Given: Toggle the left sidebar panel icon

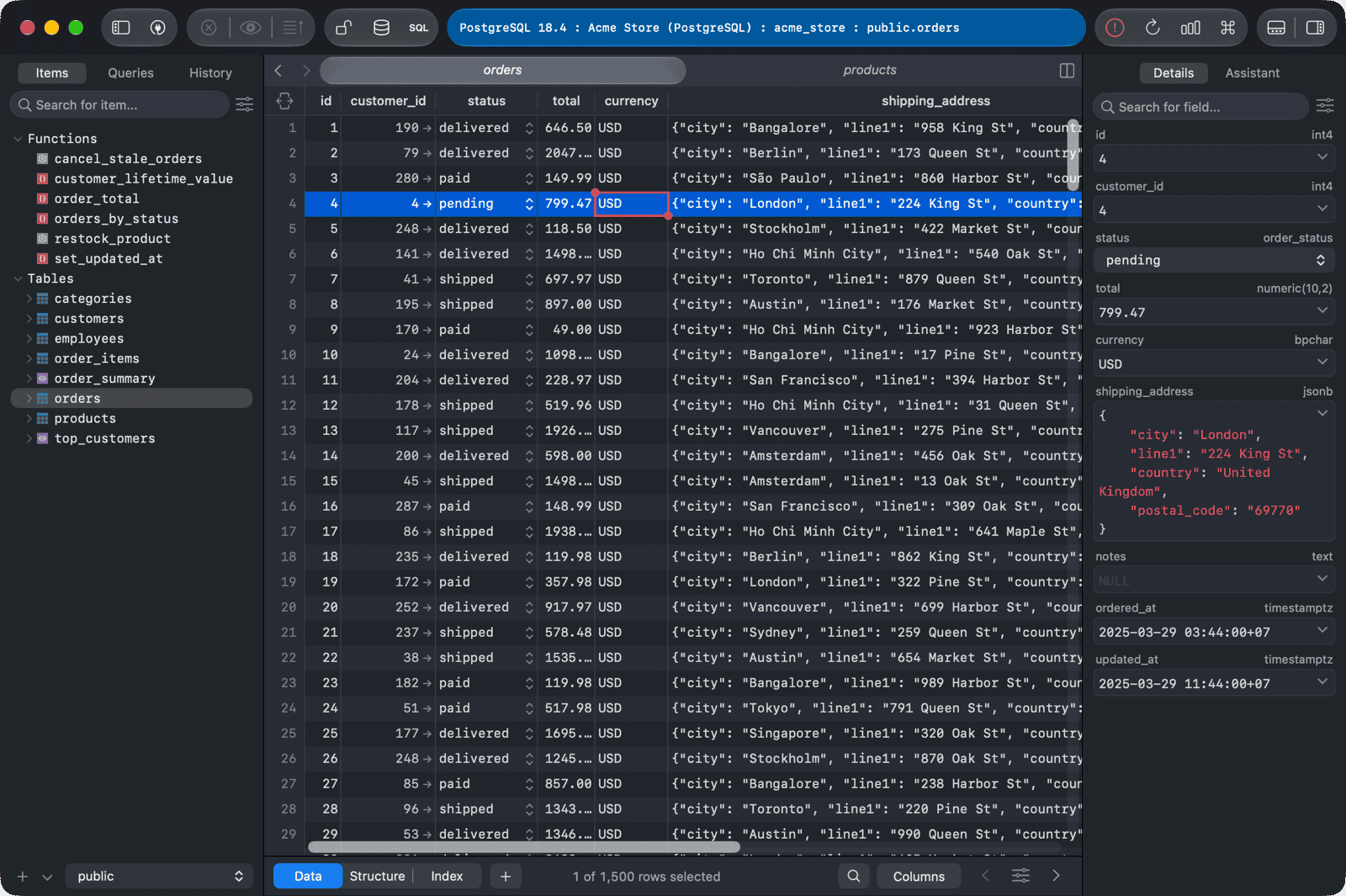Looking at the screenshot, I should point(121,28).
